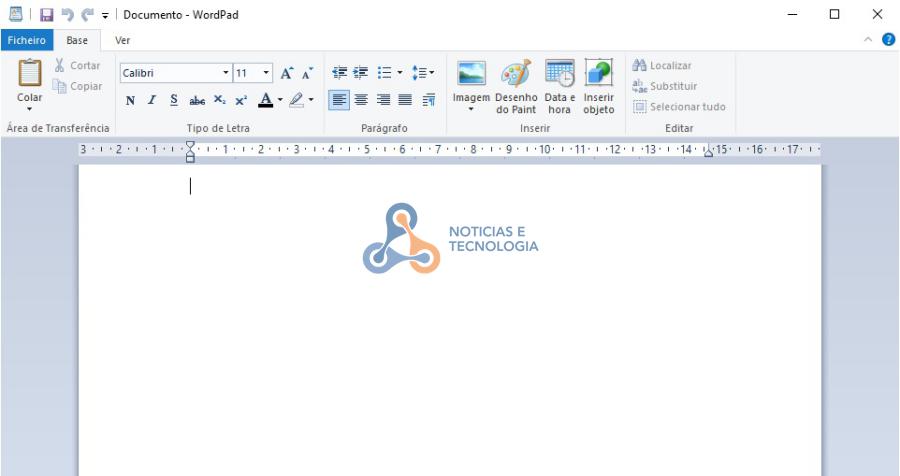
Task: Click the Localizar button
Action: [662, 65]
